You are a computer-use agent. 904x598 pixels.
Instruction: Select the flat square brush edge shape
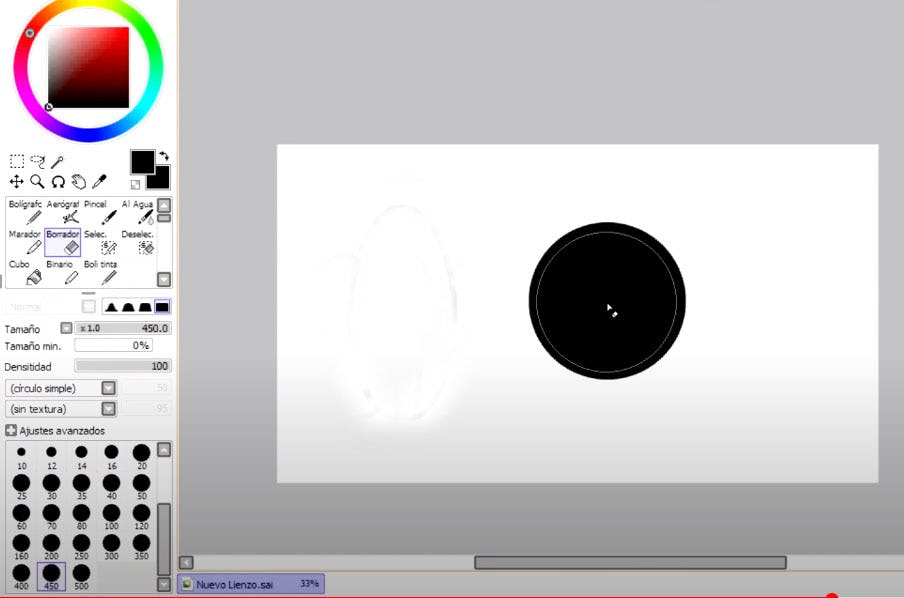tap(162, 307)
